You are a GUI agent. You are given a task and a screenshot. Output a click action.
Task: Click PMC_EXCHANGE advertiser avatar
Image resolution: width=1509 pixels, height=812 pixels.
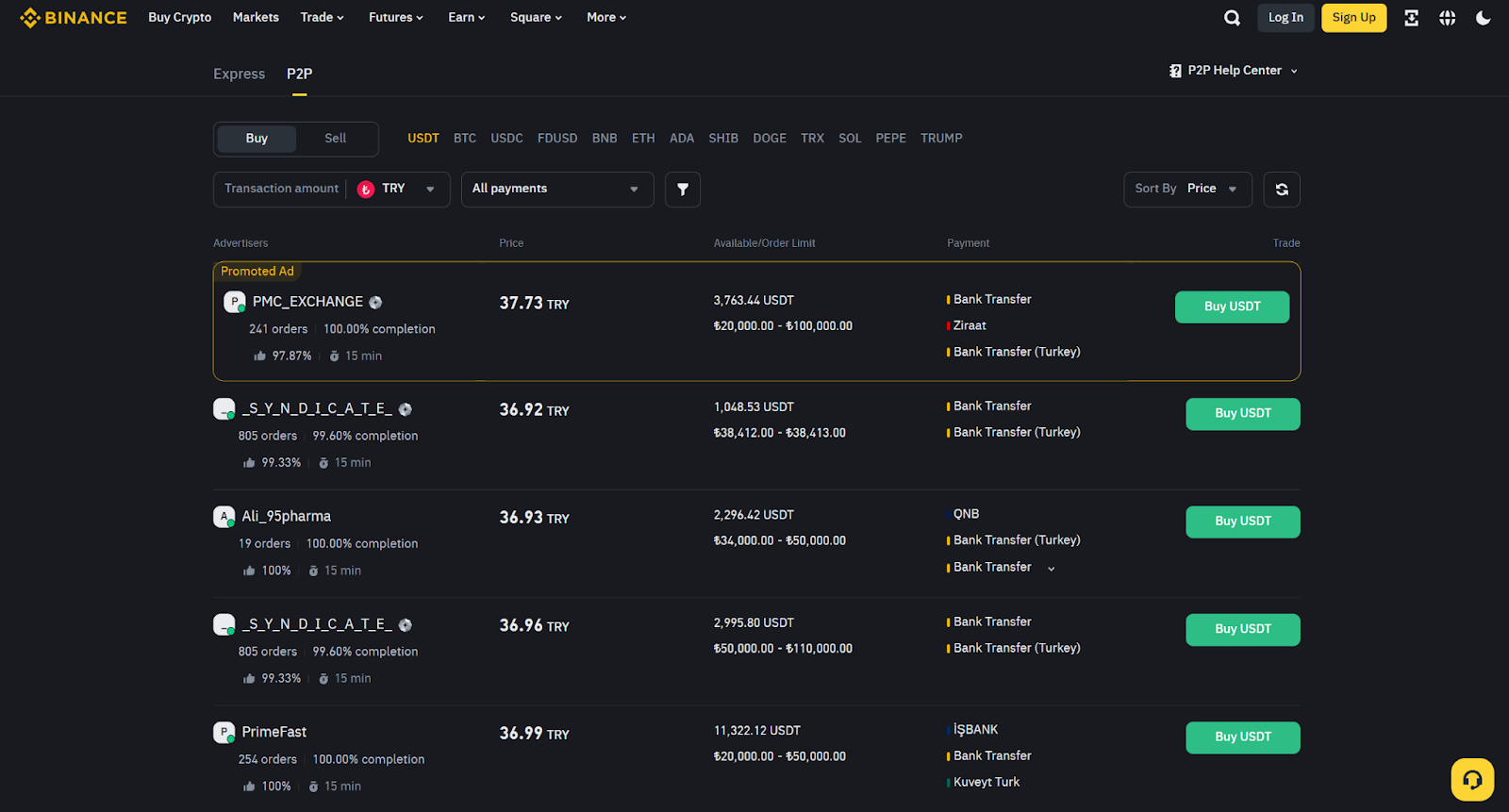click(x=234, y=302)
